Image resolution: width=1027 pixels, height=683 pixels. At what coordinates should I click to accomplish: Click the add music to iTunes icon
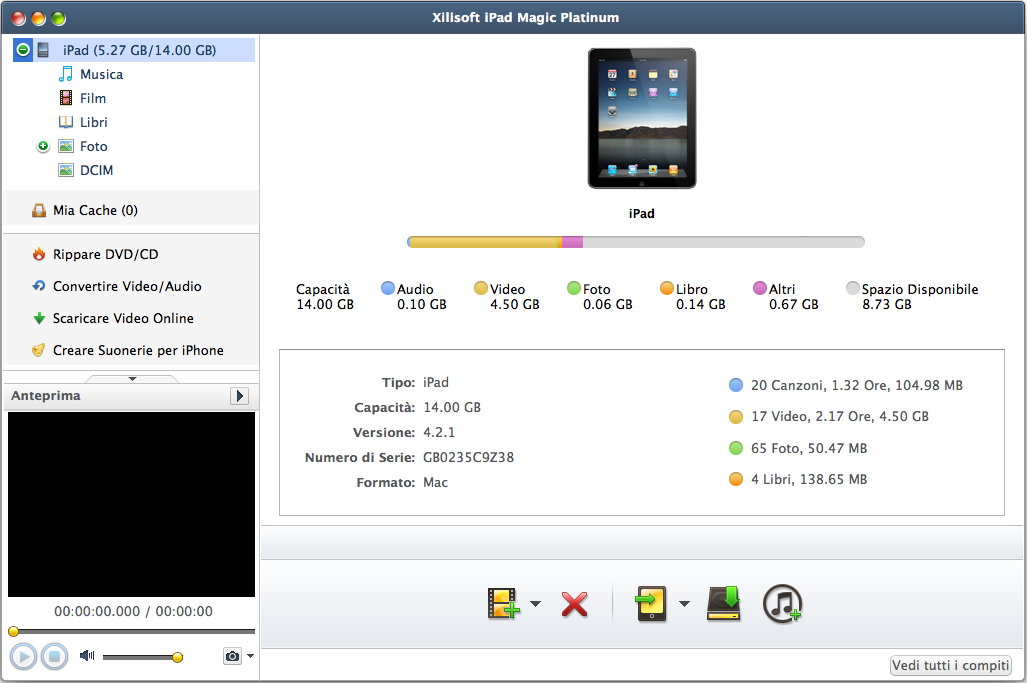pyautogui.click(x=782, y=603)
